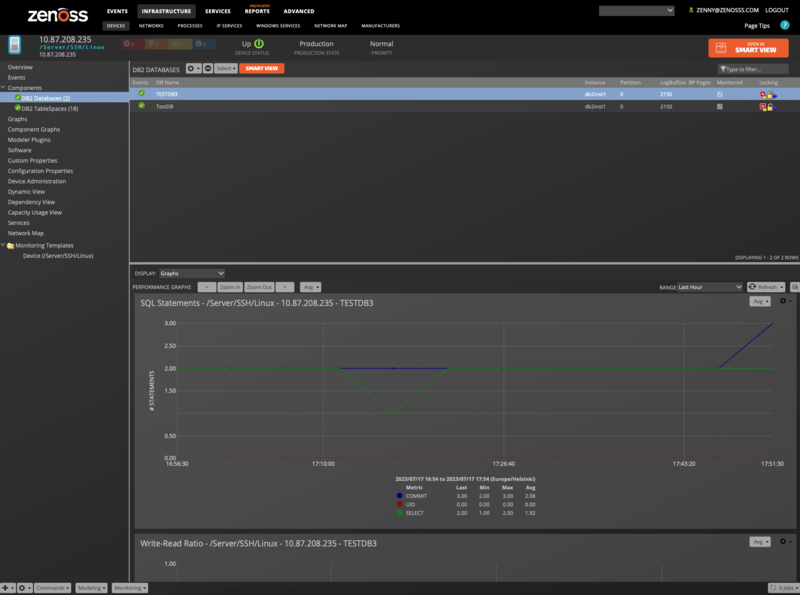The height and width of the screenshot is (595, 800).
Task: Switch to the NETWORK MAP sub-tab
Action: coord(331,26)
